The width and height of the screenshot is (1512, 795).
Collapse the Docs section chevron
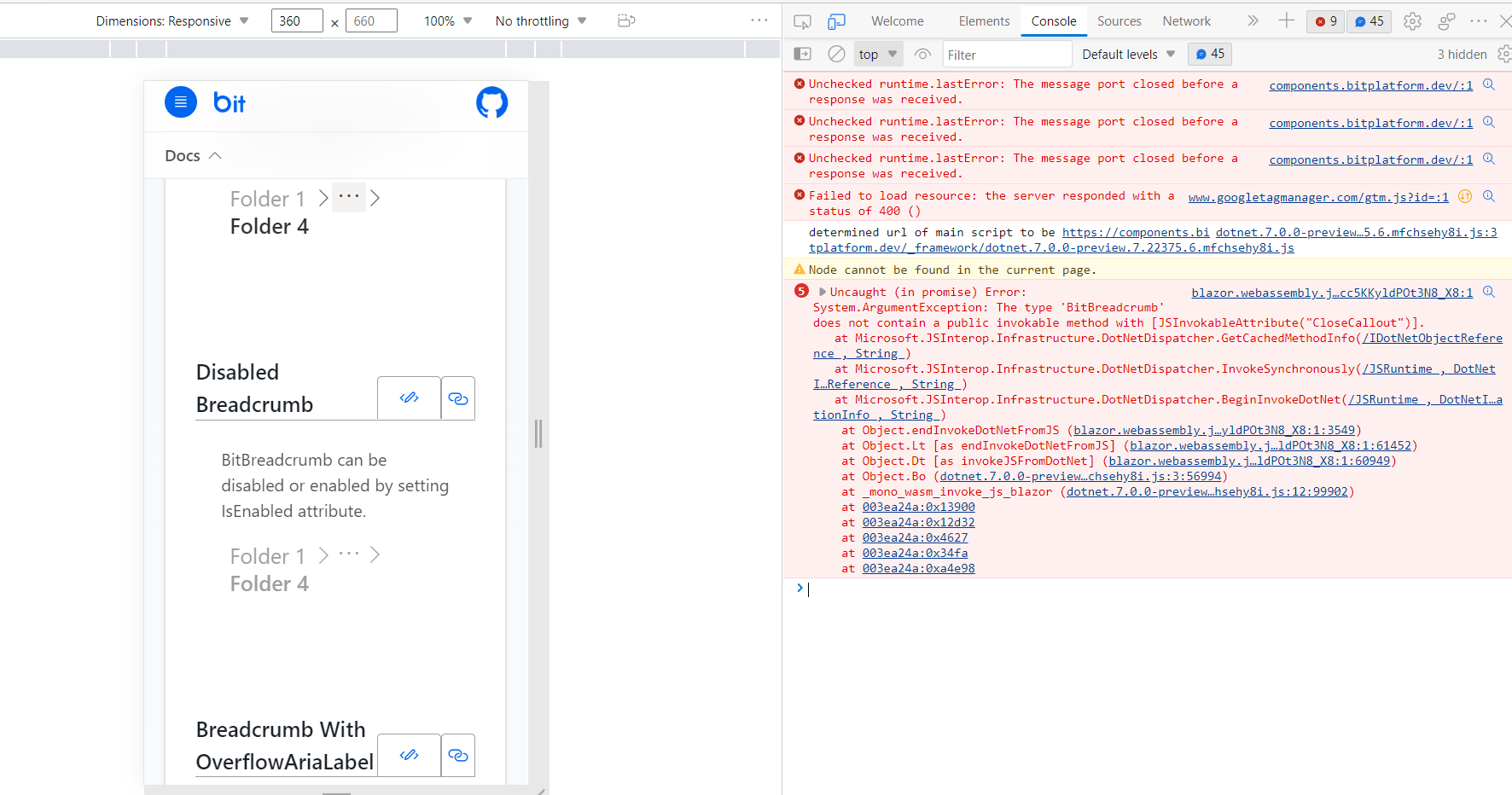(x=214, y=155)
